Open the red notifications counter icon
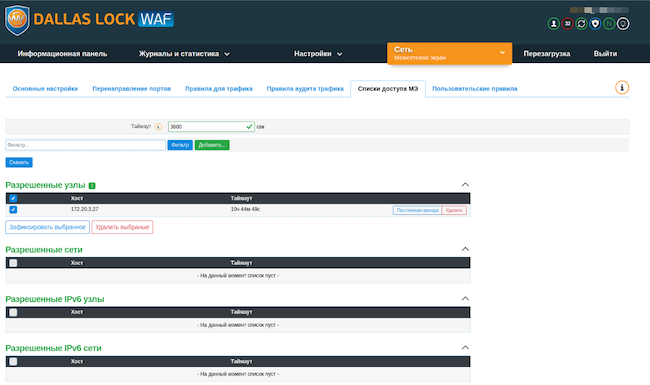The width and height of the screenshot is (650, 385). 568,24
